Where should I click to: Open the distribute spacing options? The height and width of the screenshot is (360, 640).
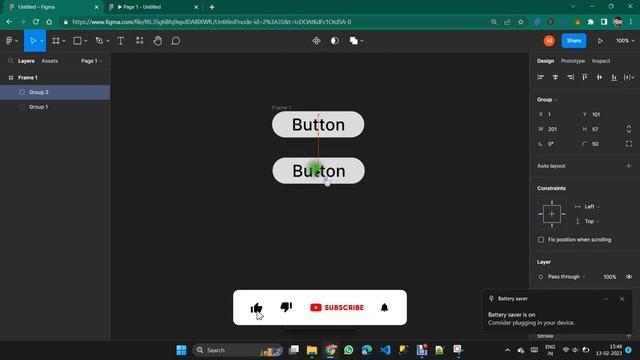click(x=629, y=77)
